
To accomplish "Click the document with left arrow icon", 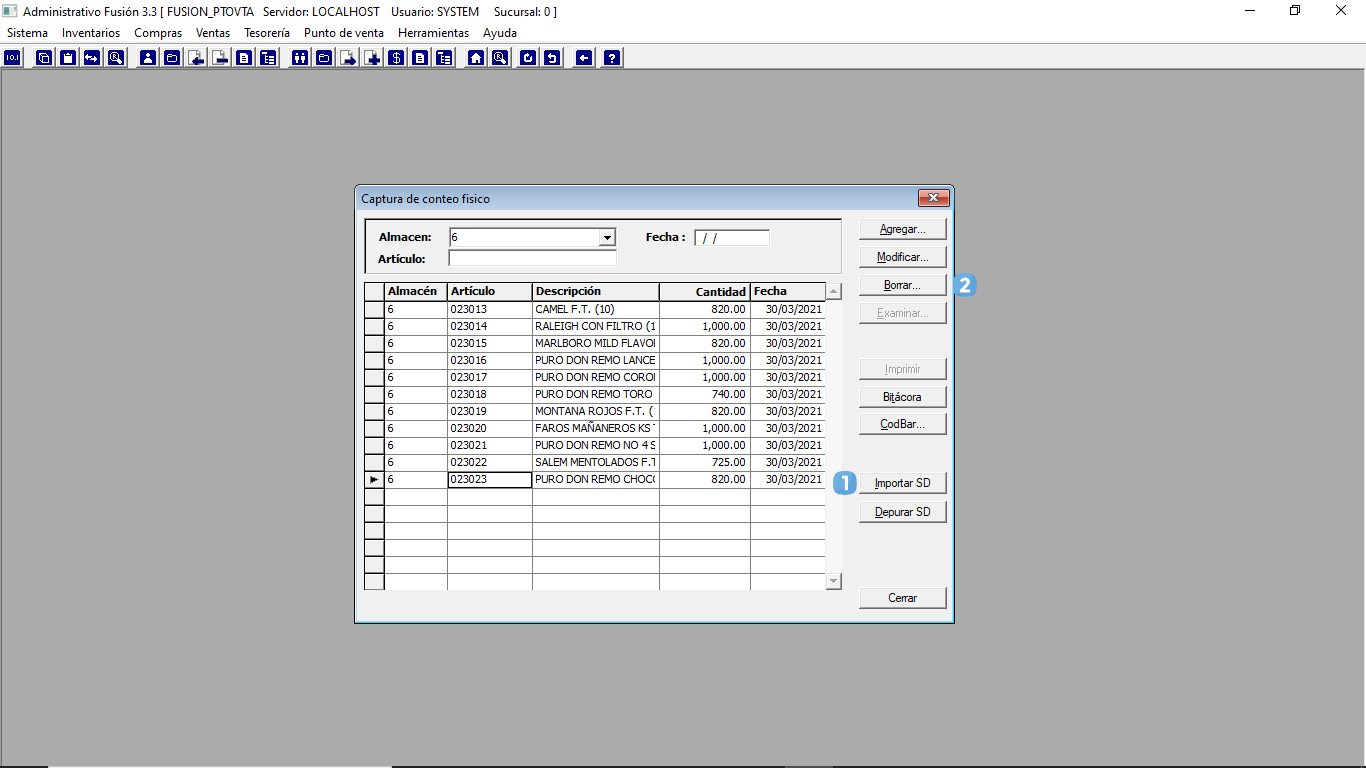I will click(196, 58).
